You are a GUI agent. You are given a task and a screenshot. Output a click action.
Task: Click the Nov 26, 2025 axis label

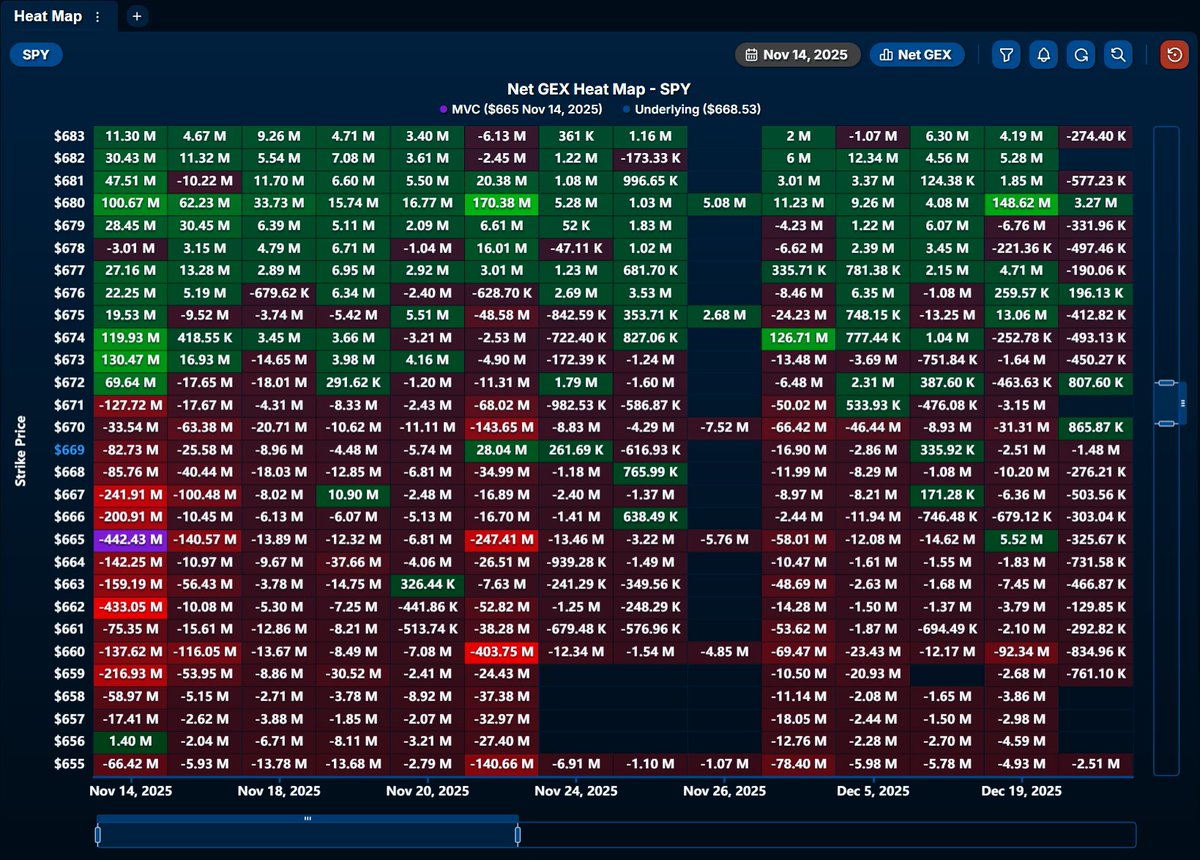tap(724, 791)
